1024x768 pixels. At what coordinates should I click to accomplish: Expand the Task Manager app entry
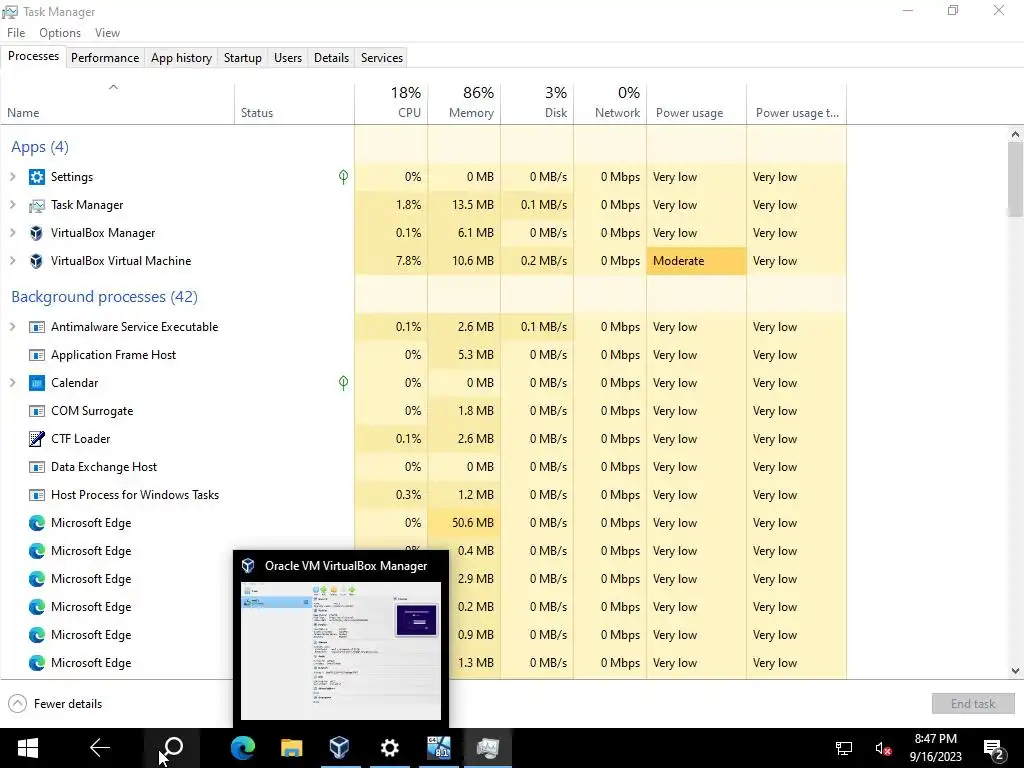point(12,205)
